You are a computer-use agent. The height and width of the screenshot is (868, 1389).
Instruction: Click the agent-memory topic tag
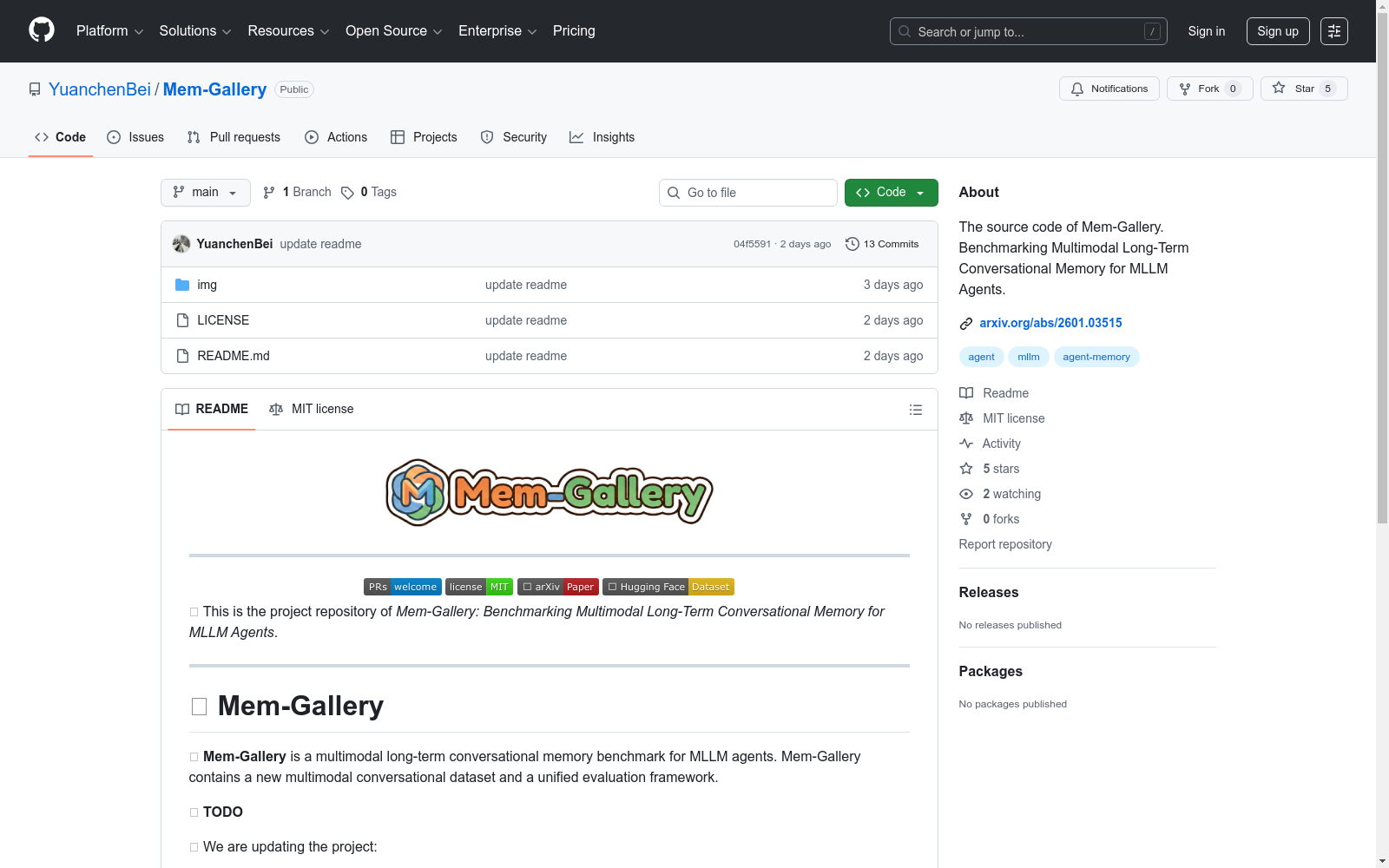click(x=1096, y=357)
